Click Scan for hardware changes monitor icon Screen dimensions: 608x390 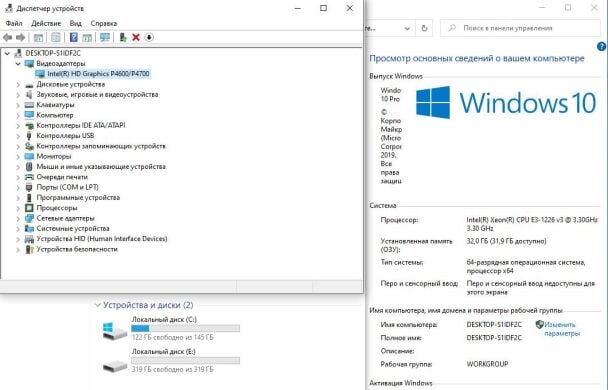click(105, 37)
